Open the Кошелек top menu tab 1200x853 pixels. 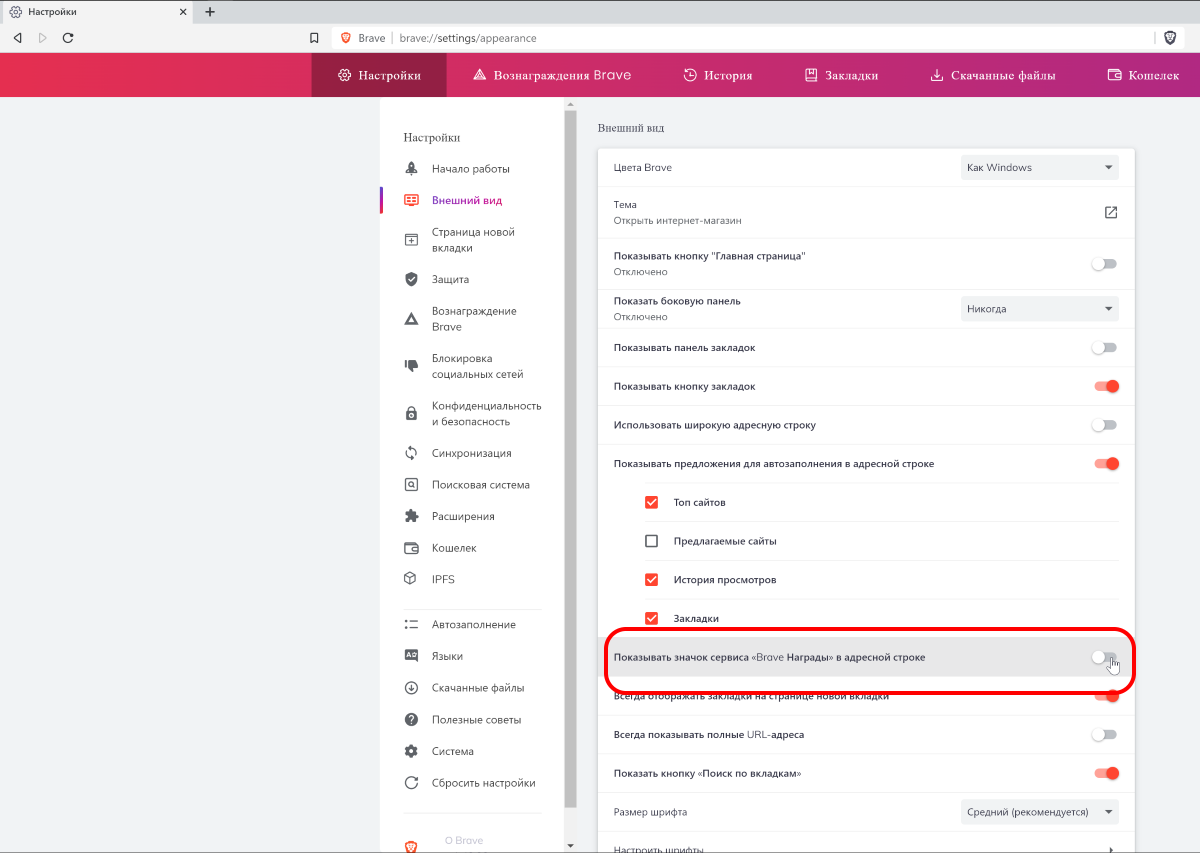(1144, 75)
